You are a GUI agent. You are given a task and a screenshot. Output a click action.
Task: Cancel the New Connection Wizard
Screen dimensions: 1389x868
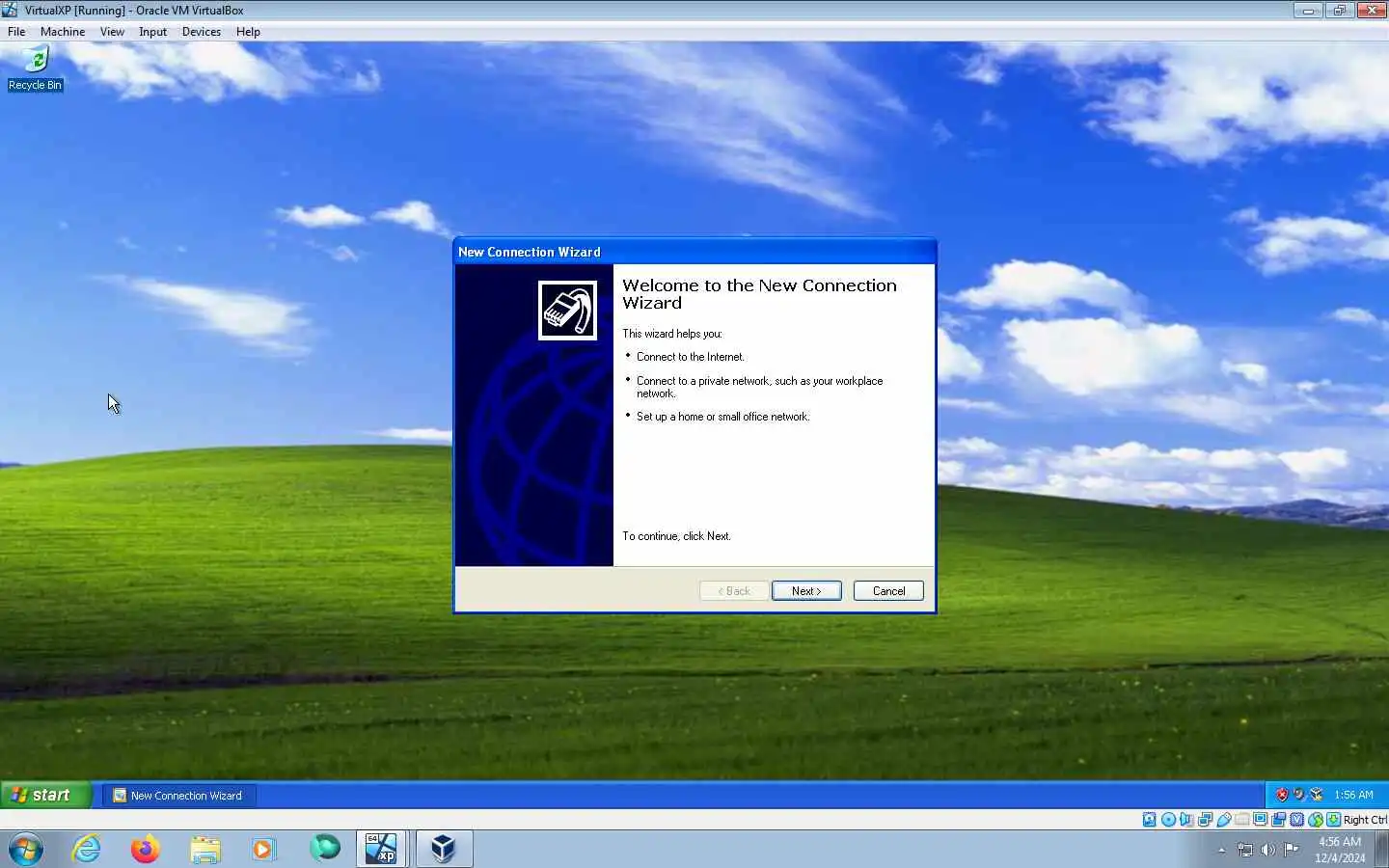[888, 591]
